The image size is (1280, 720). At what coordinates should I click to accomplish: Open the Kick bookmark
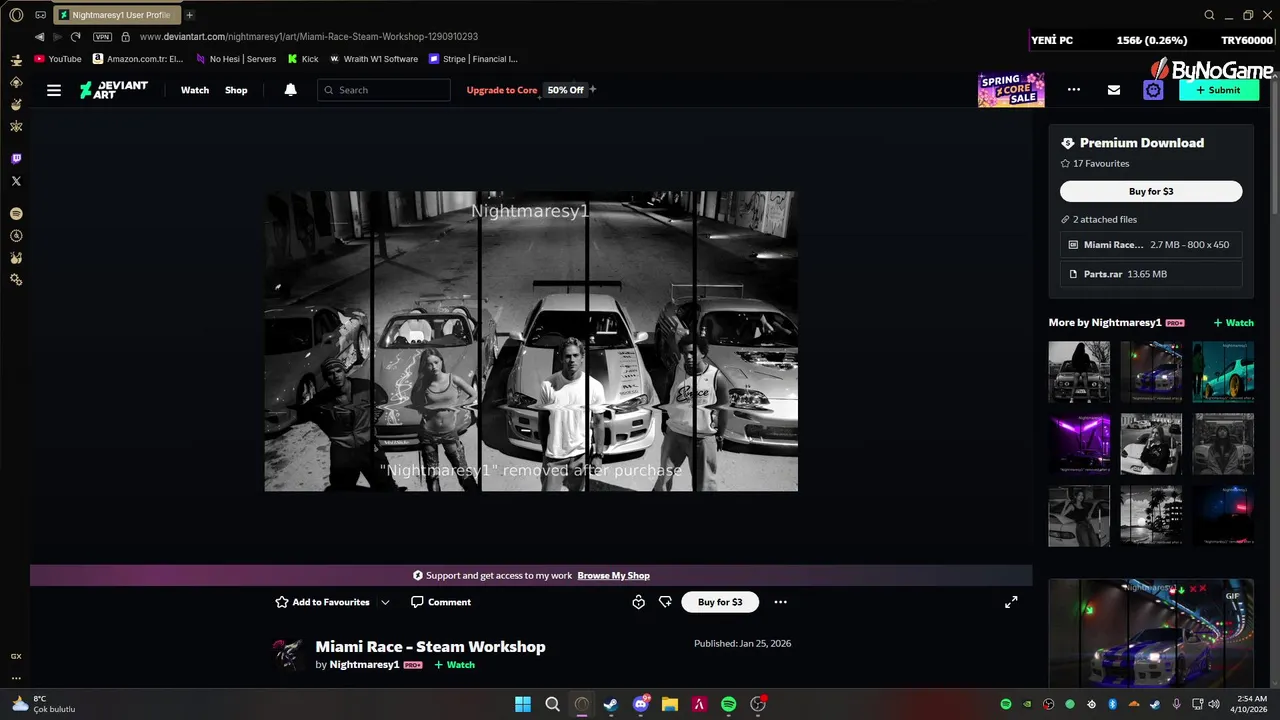pos(303,59)
